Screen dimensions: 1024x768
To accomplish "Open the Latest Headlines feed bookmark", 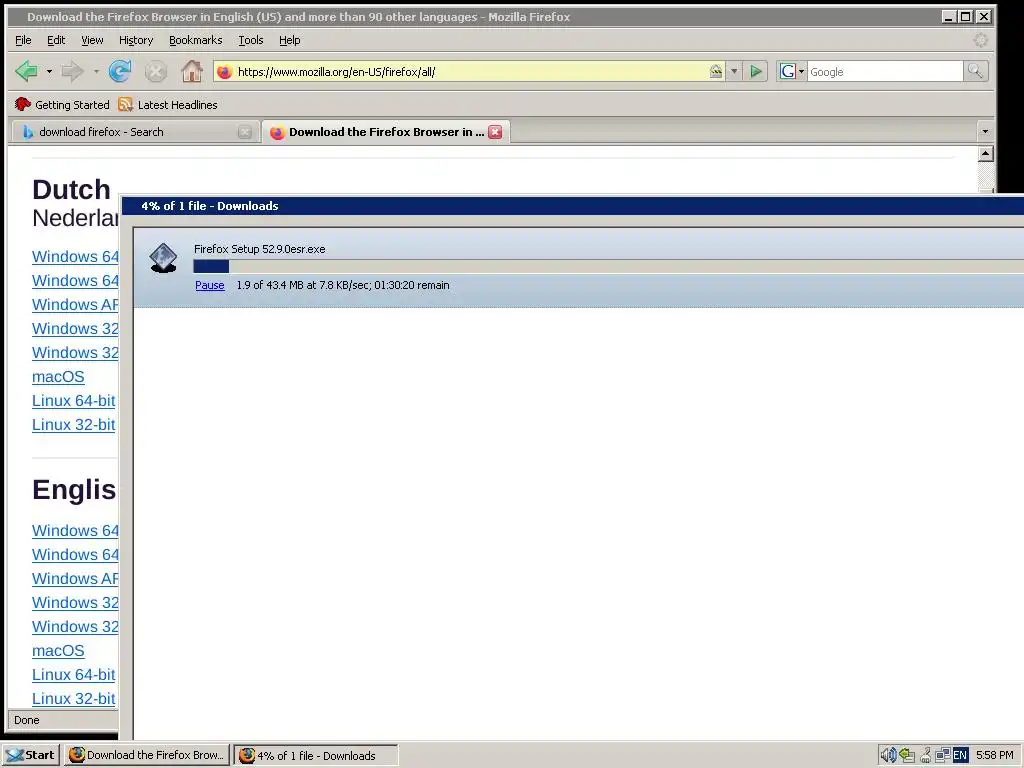I will 168,104.
